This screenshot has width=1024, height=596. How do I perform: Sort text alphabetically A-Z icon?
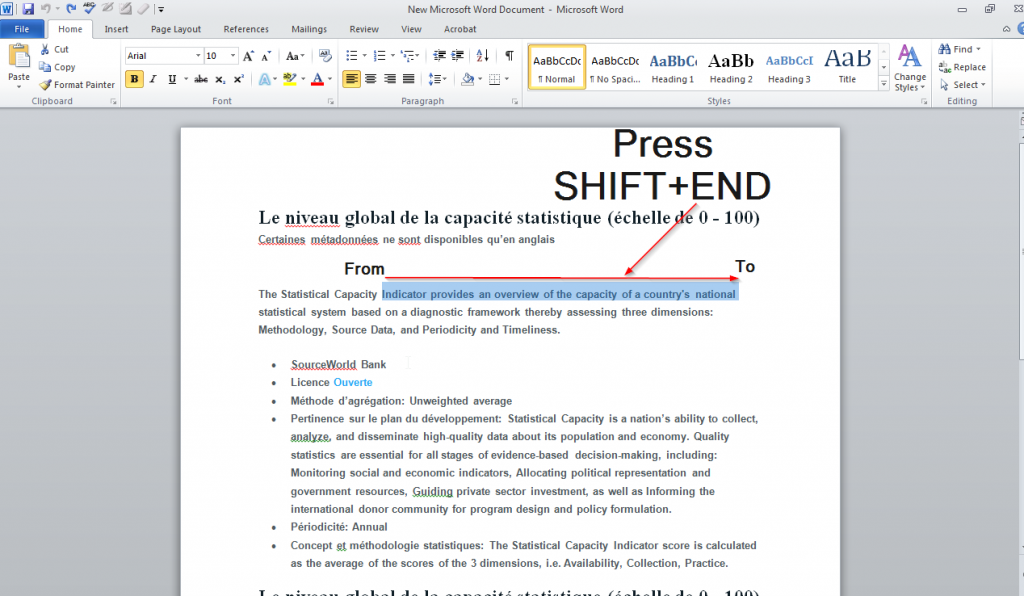pos(483,56)
